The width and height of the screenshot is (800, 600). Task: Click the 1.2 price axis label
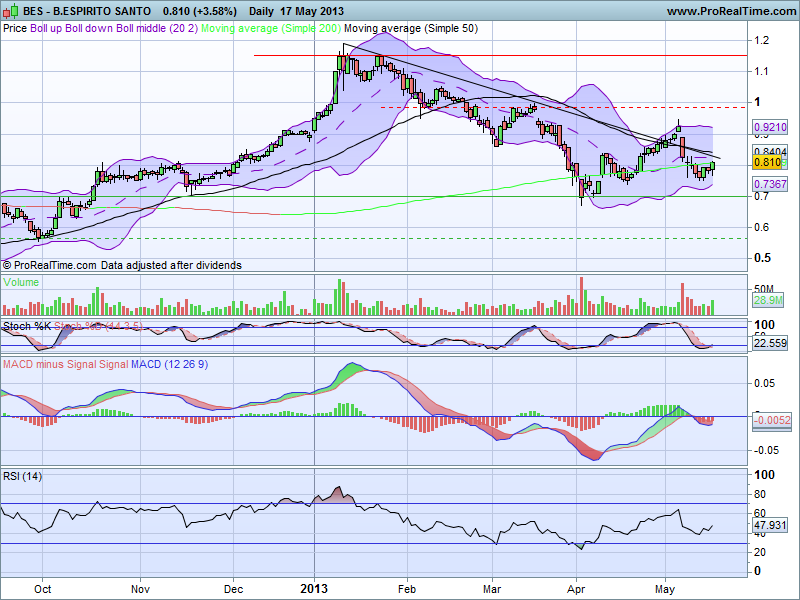[761, 40]
